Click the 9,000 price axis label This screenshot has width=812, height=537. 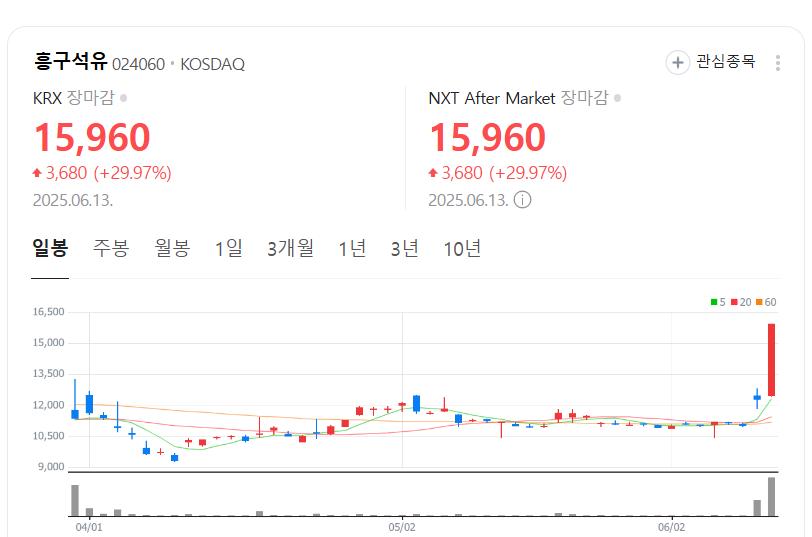coord(51,467)
